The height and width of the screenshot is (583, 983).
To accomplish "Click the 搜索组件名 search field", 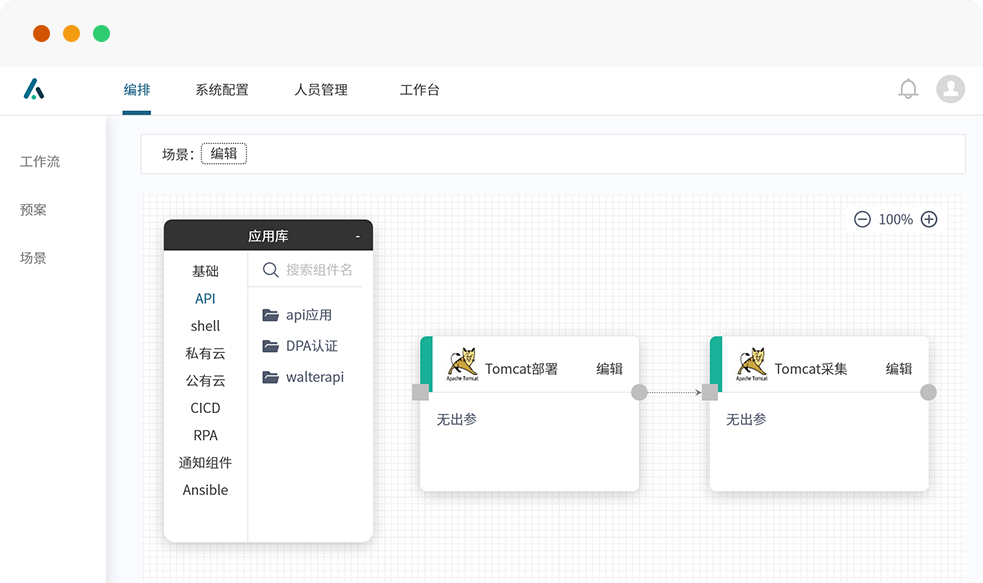I will 319,270.
